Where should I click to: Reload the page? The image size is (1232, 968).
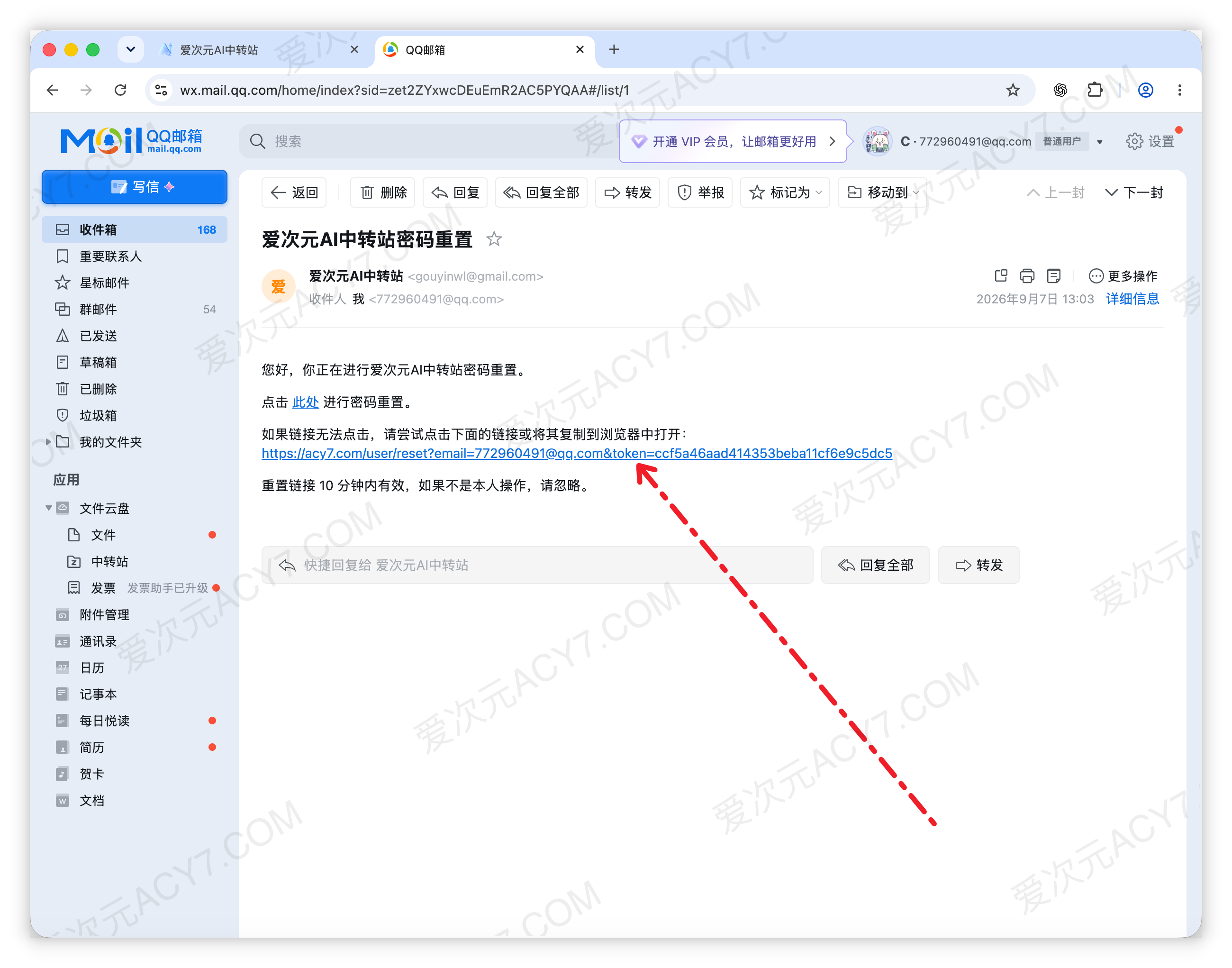(x=120, y=90)
